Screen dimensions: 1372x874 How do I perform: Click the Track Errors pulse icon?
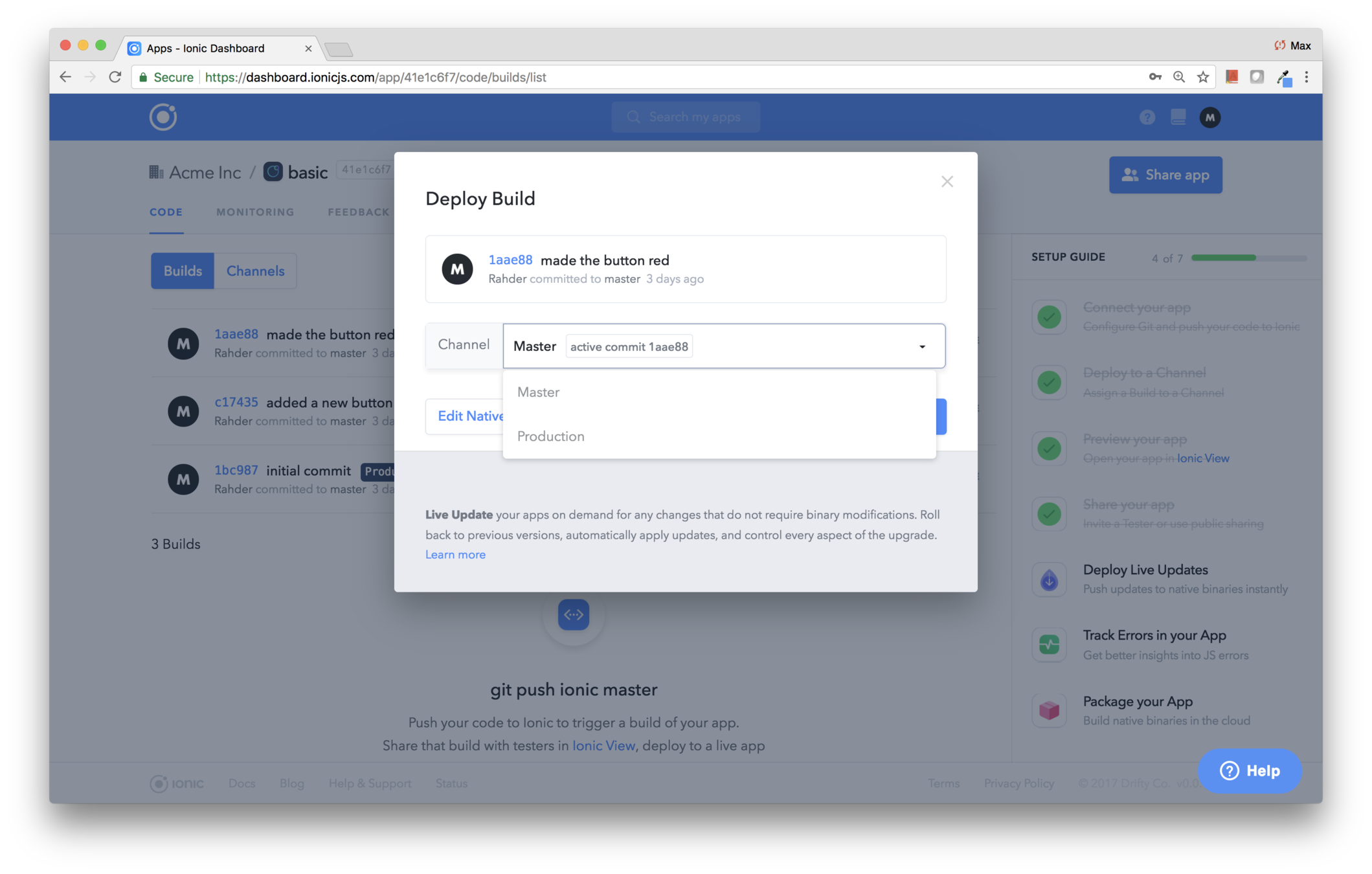1049,645
